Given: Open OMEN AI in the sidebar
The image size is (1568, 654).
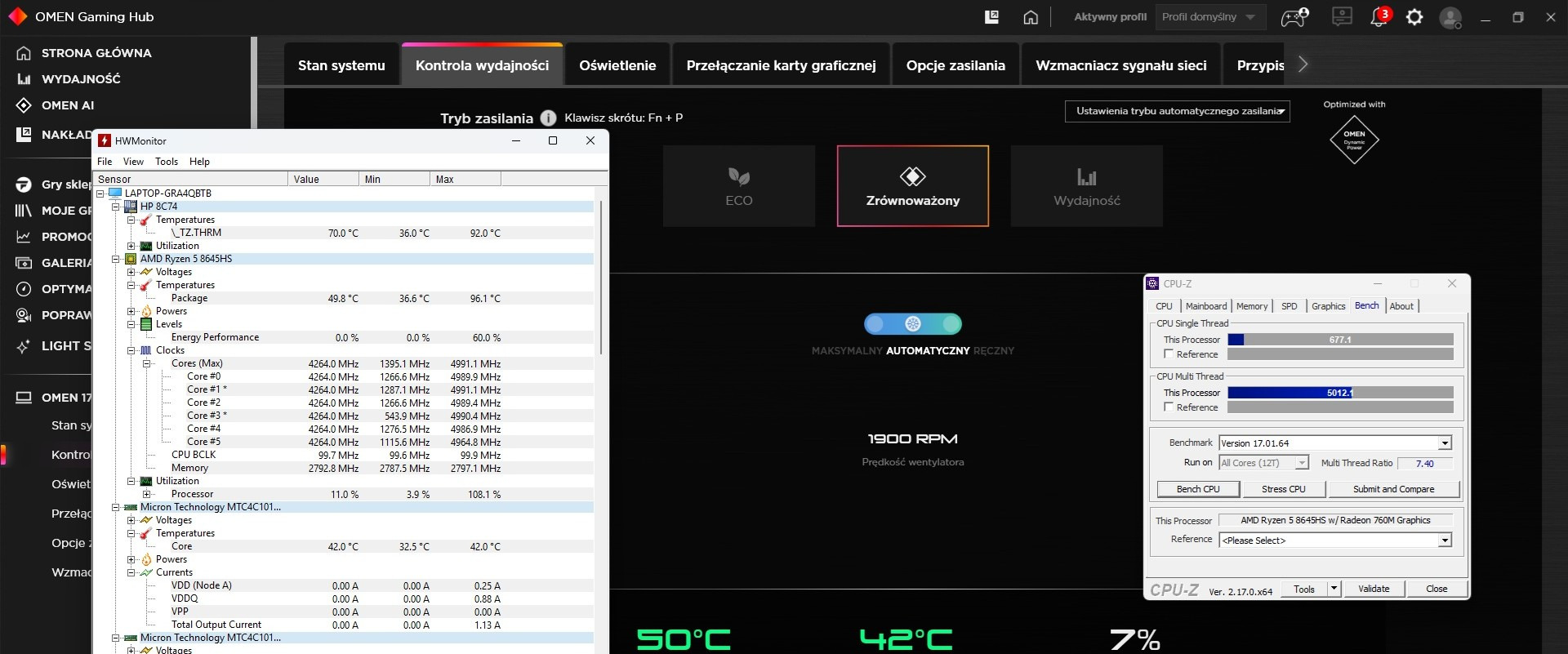Looking at the screenshot, I should (x=68, y=105).
